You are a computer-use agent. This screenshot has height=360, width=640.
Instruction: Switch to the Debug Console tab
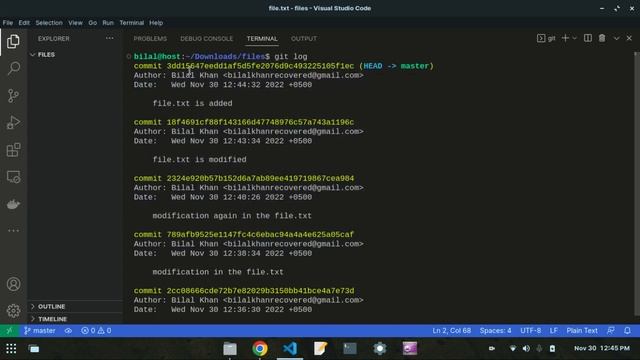coord(207,39)
